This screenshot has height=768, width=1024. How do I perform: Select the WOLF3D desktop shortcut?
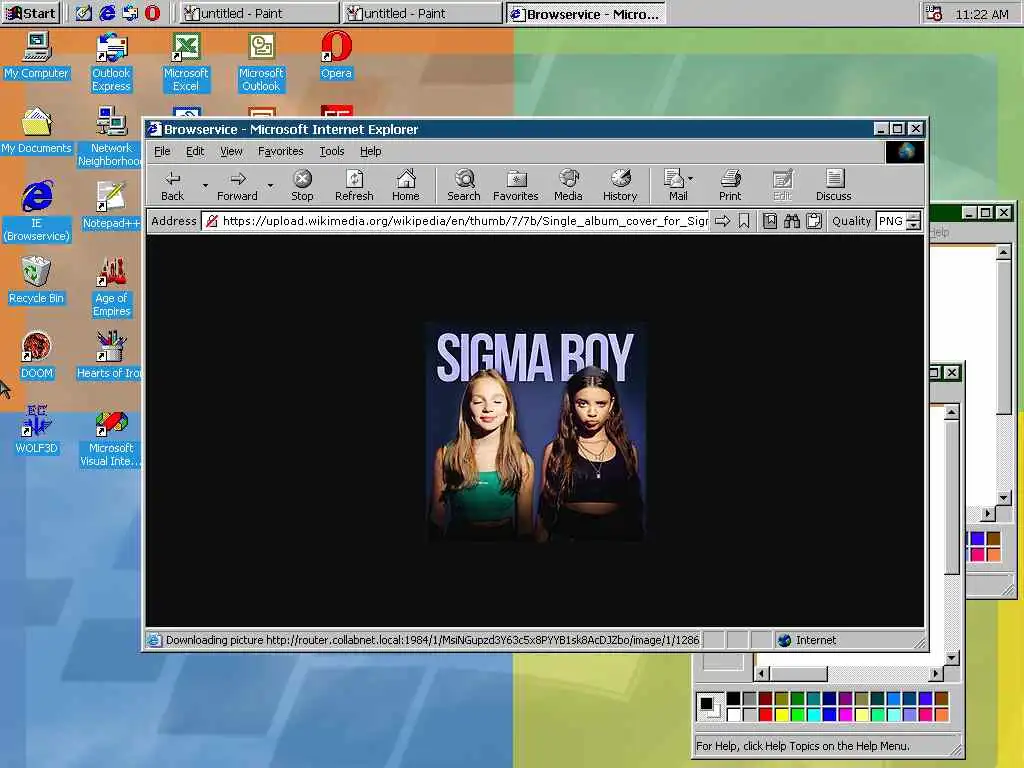(37, 430)
